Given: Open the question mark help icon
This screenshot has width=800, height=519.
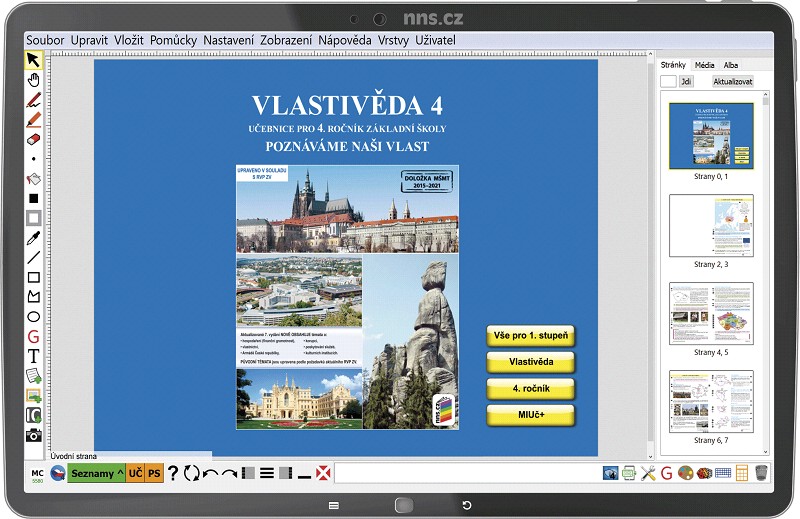Looking at the screenshot, I should coord(172,473).
